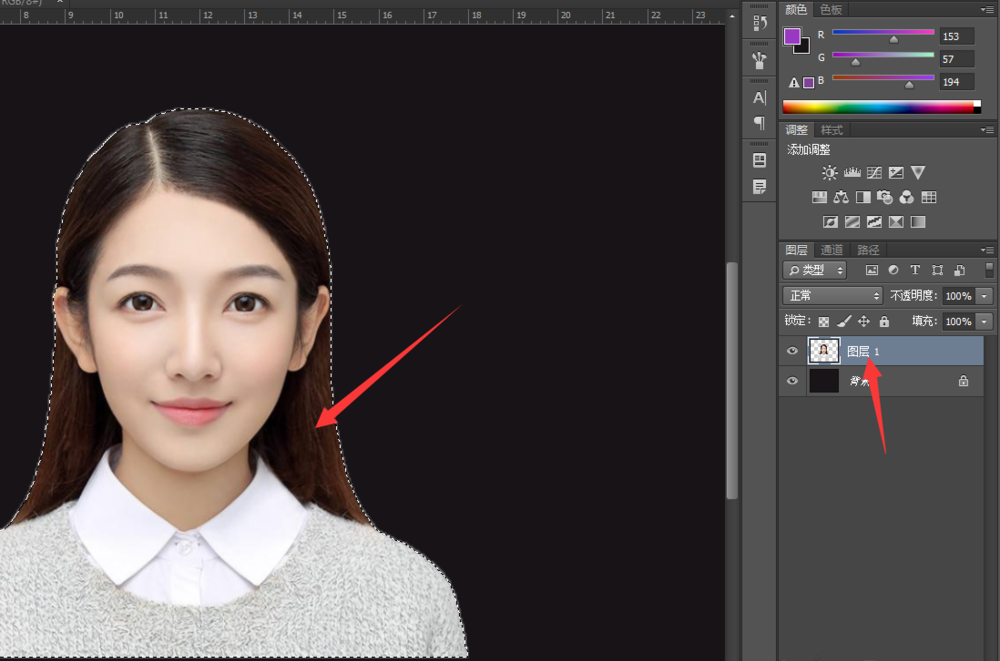The height and width of the screenshot is (661, 1000).
Task: Toggle lock transparent pixels
Action: 824,322
